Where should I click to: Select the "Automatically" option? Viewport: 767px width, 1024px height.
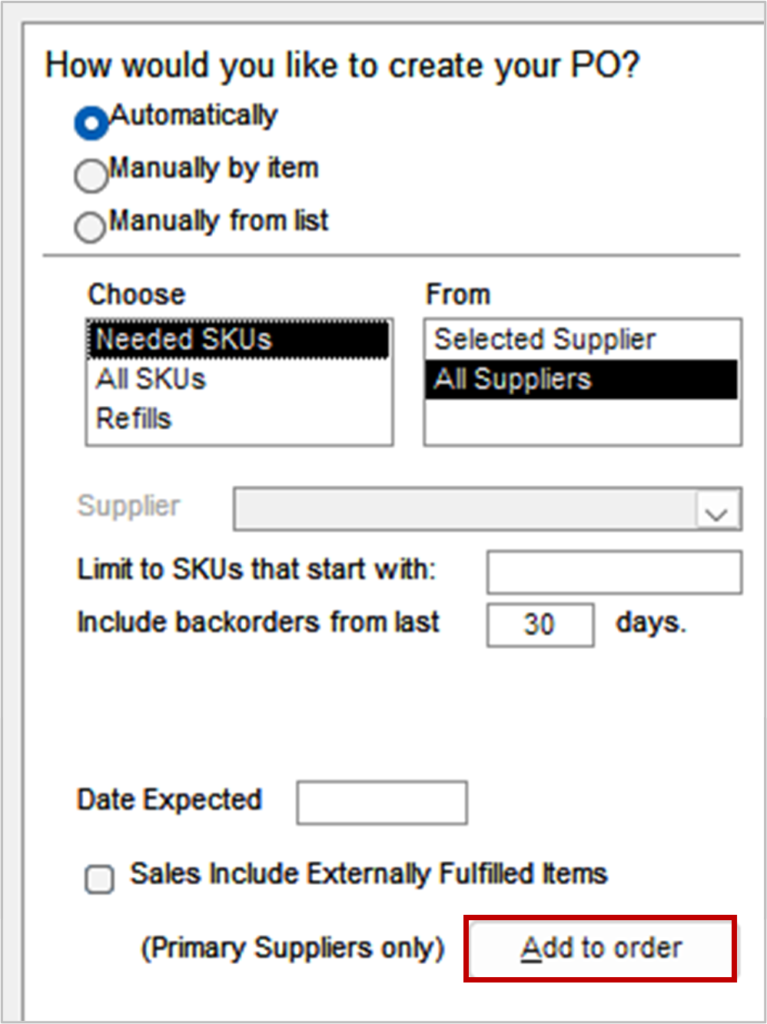[x=91, y=122]
